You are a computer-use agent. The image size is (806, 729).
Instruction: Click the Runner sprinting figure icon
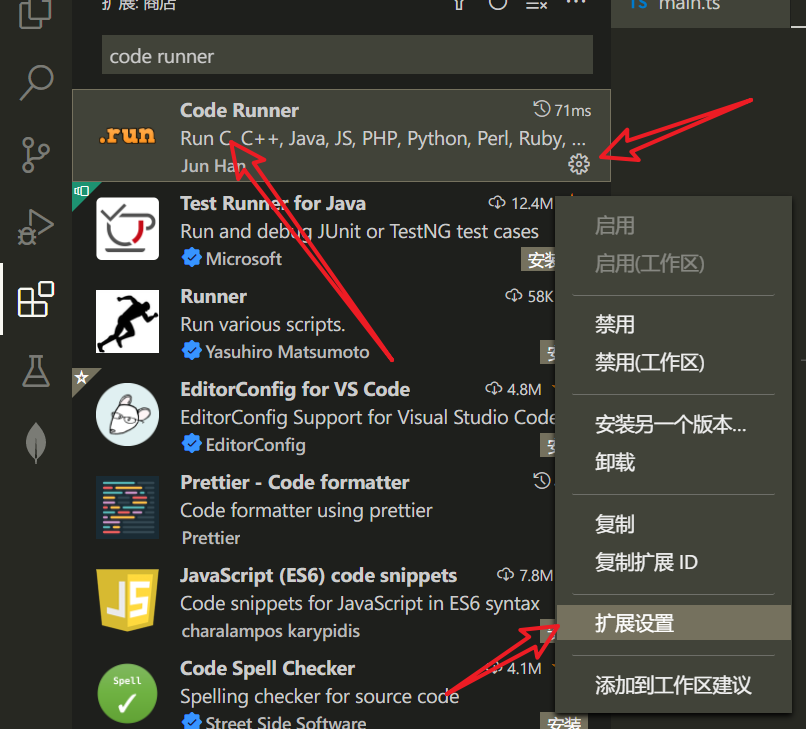pyautogui.click(x=127, y=321)
